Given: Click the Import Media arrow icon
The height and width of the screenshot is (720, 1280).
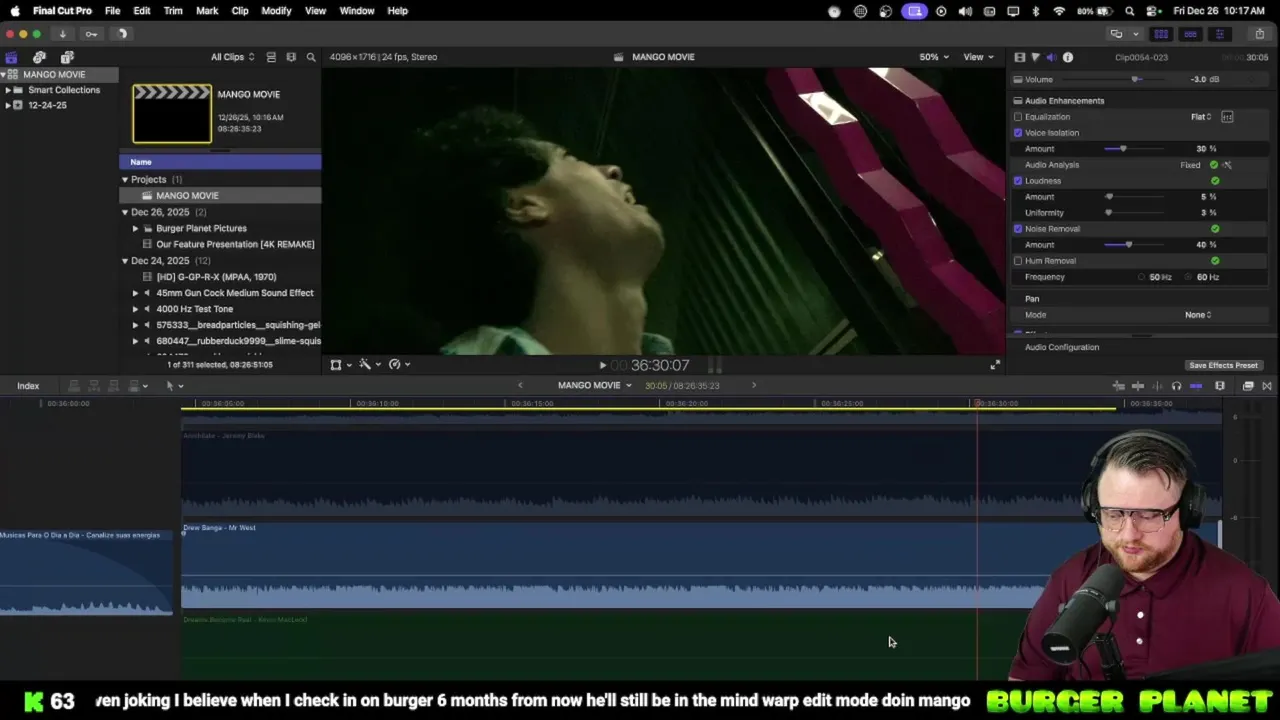Looking at the screenshot, I should pos(62,34).
